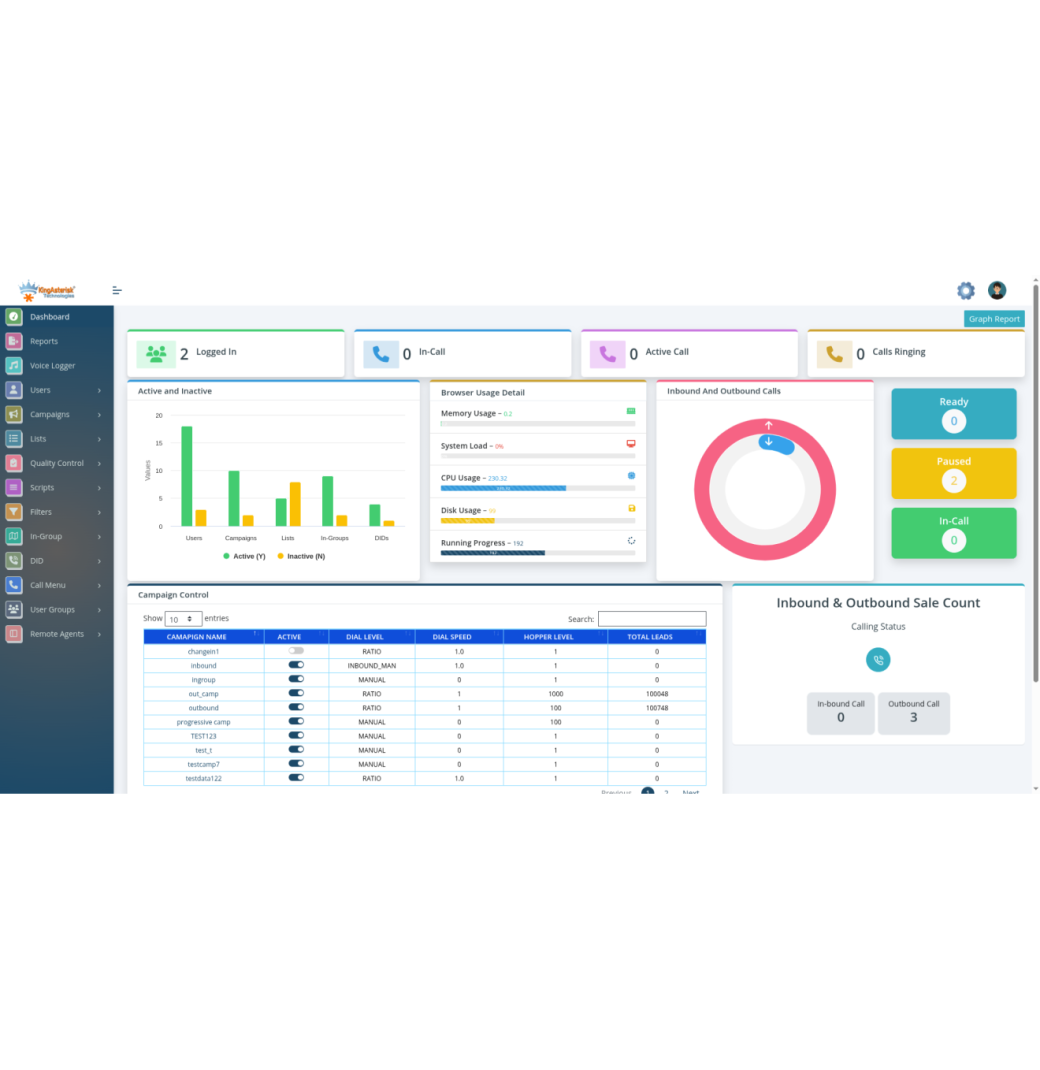Viewport: 1040px width, 1070px height.
Task: Toggle the progressive camp active switch
Action: pyautogui.click(x=296, y=721)
